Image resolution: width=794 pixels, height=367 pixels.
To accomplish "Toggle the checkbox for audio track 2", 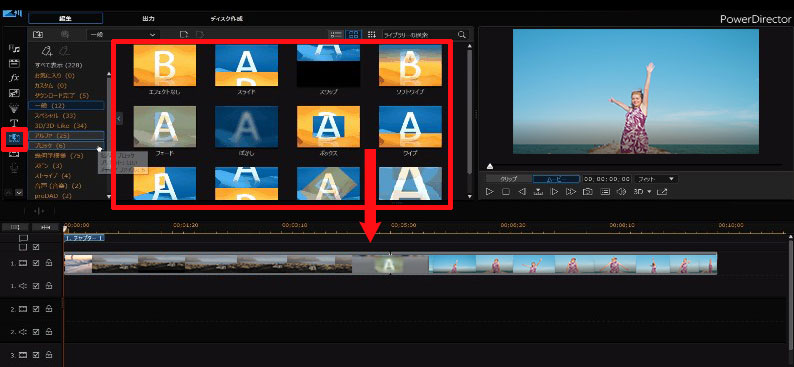I will tap(36, 332).
